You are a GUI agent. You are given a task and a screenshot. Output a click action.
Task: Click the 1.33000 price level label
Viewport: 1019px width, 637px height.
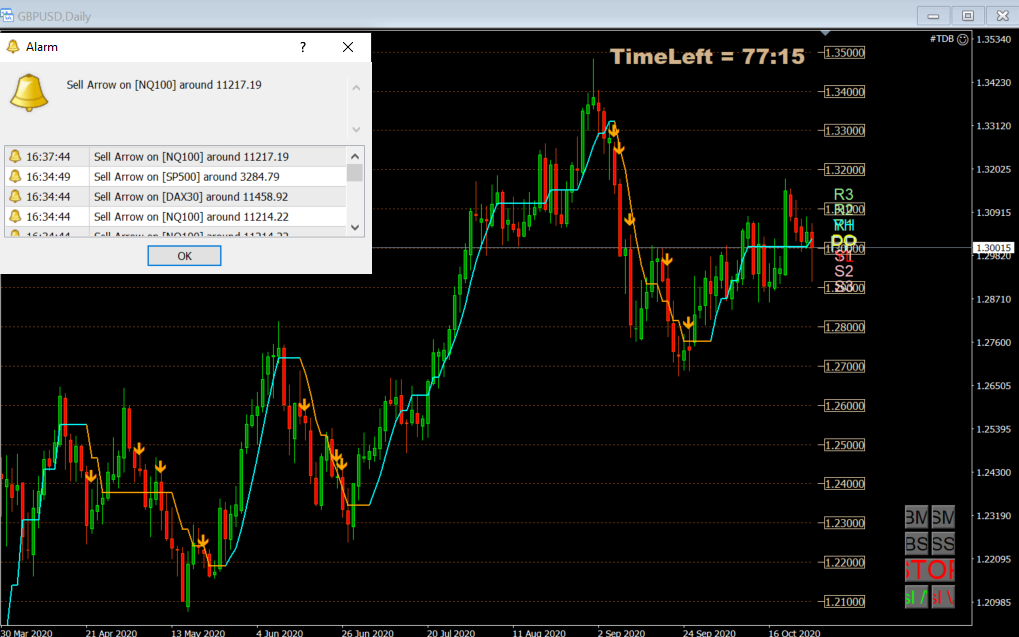pos(845,131)
